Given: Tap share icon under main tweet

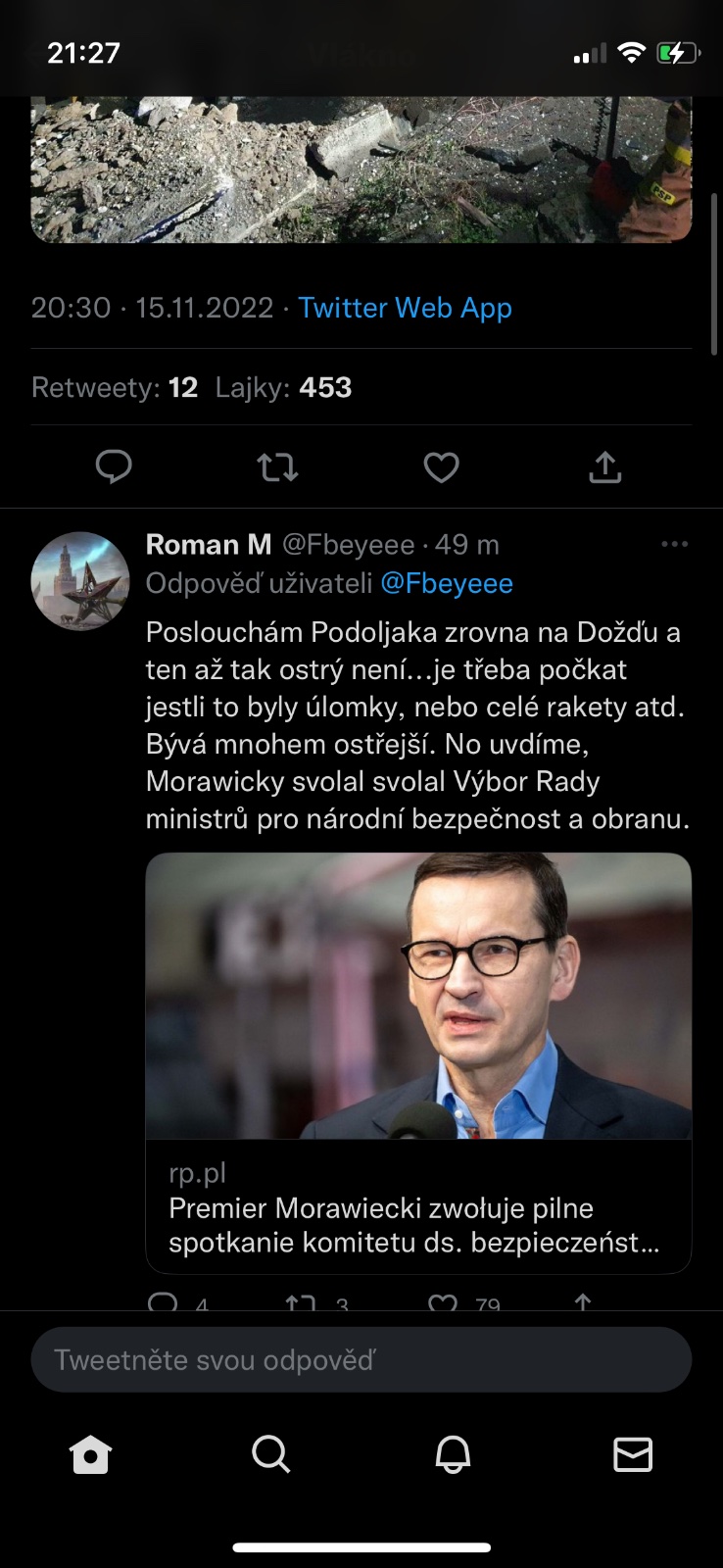Looking at the screenshot, I should click(605, 467).
